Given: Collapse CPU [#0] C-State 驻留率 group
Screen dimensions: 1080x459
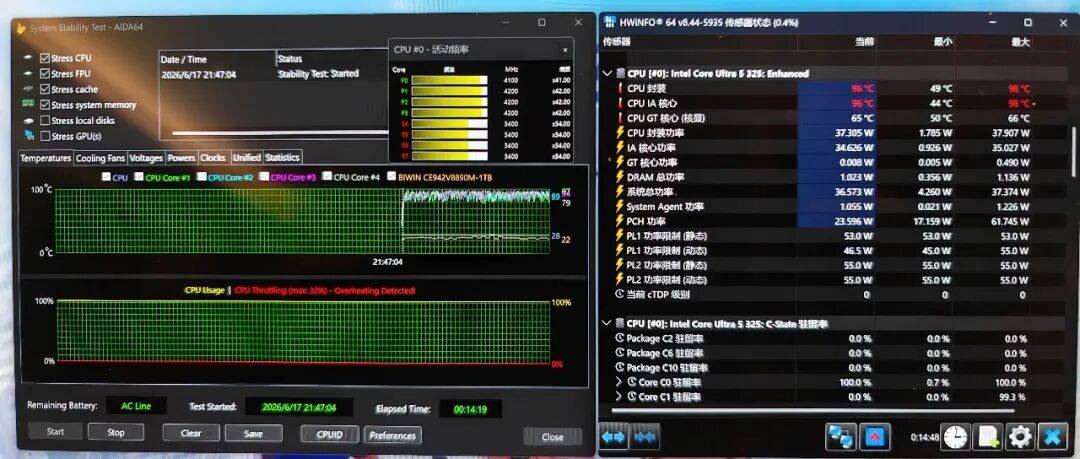Looking at the screenshot, I should [x=607, y=323].
